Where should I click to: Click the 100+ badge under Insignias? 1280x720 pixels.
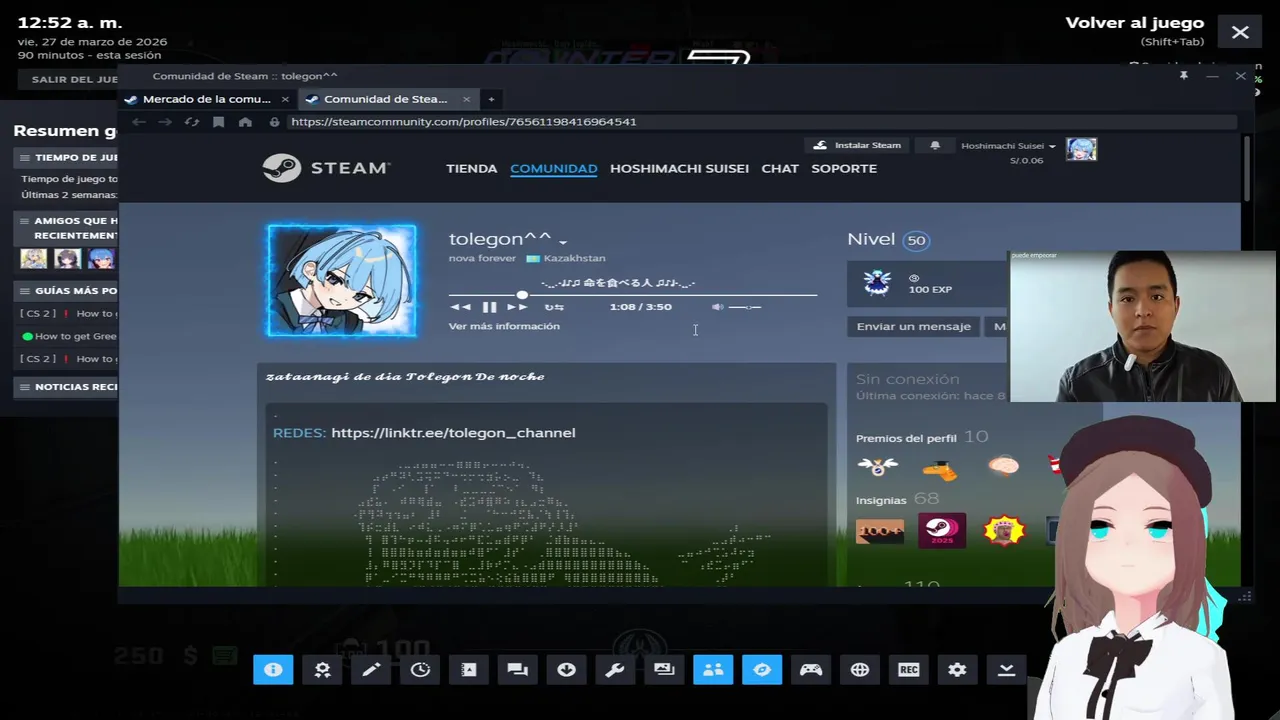click(880, 531)
